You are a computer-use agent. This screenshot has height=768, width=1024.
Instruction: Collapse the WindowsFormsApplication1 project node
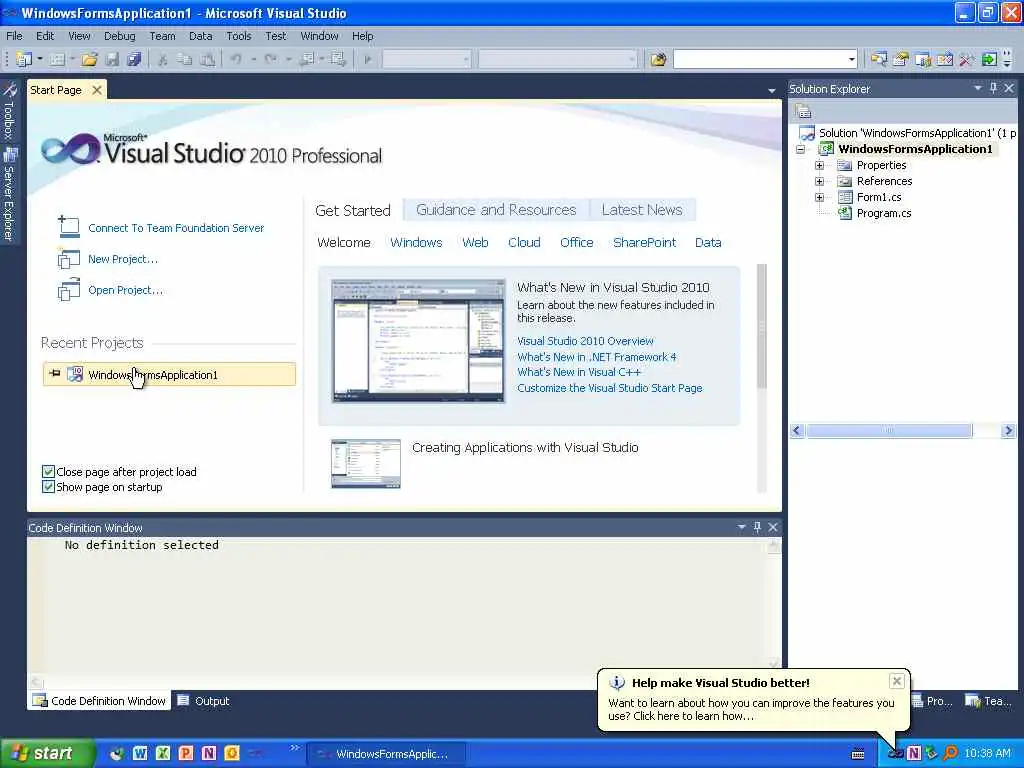(801, 150)
